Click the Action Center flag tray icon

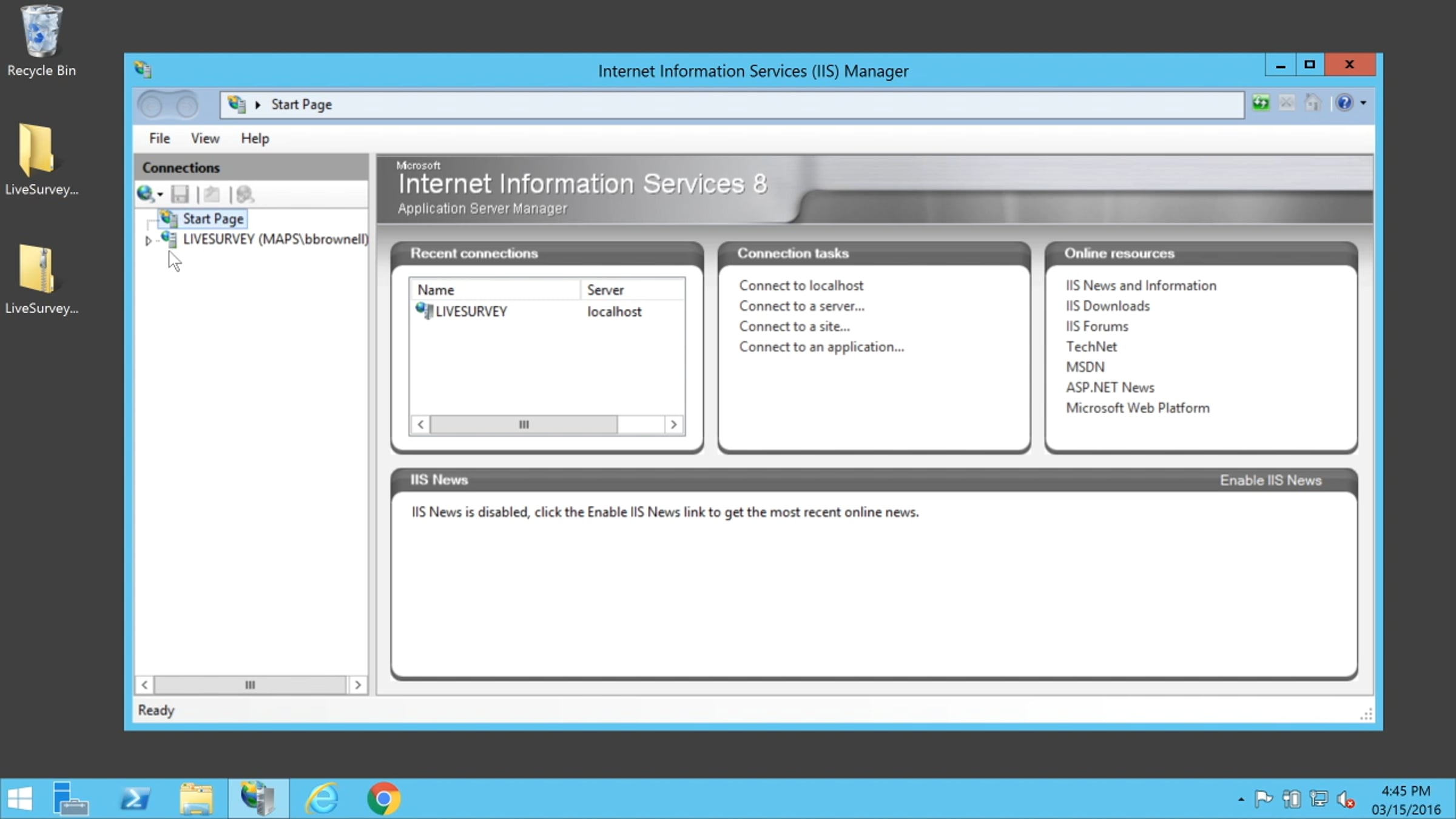(1263, 800)
